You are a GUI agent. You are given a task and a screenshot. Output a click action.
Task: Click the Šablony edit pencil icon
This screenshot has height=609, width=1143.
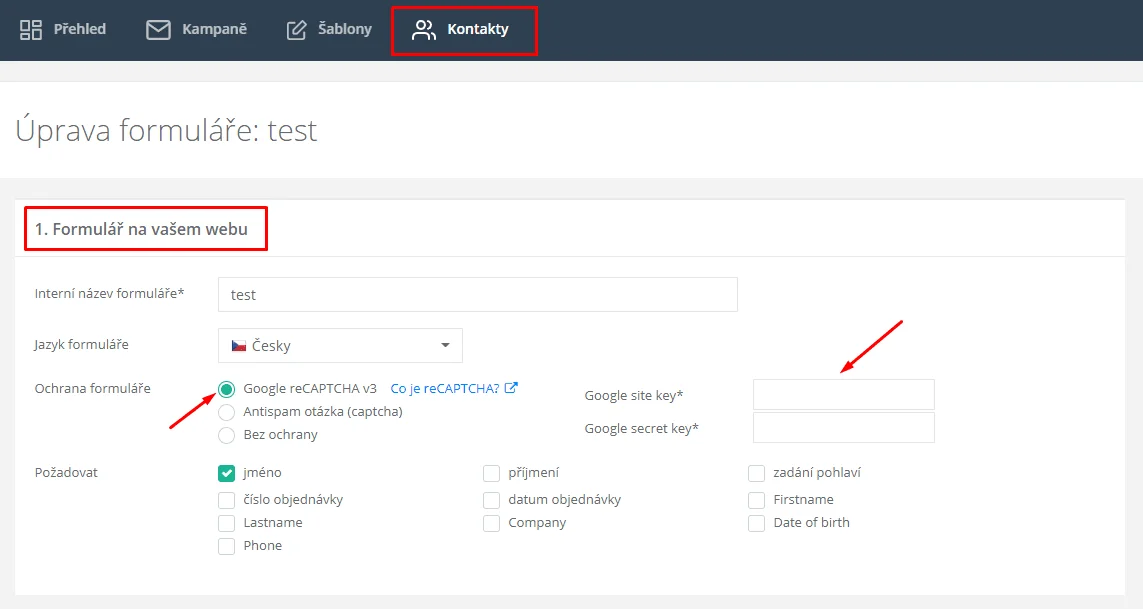297,30
